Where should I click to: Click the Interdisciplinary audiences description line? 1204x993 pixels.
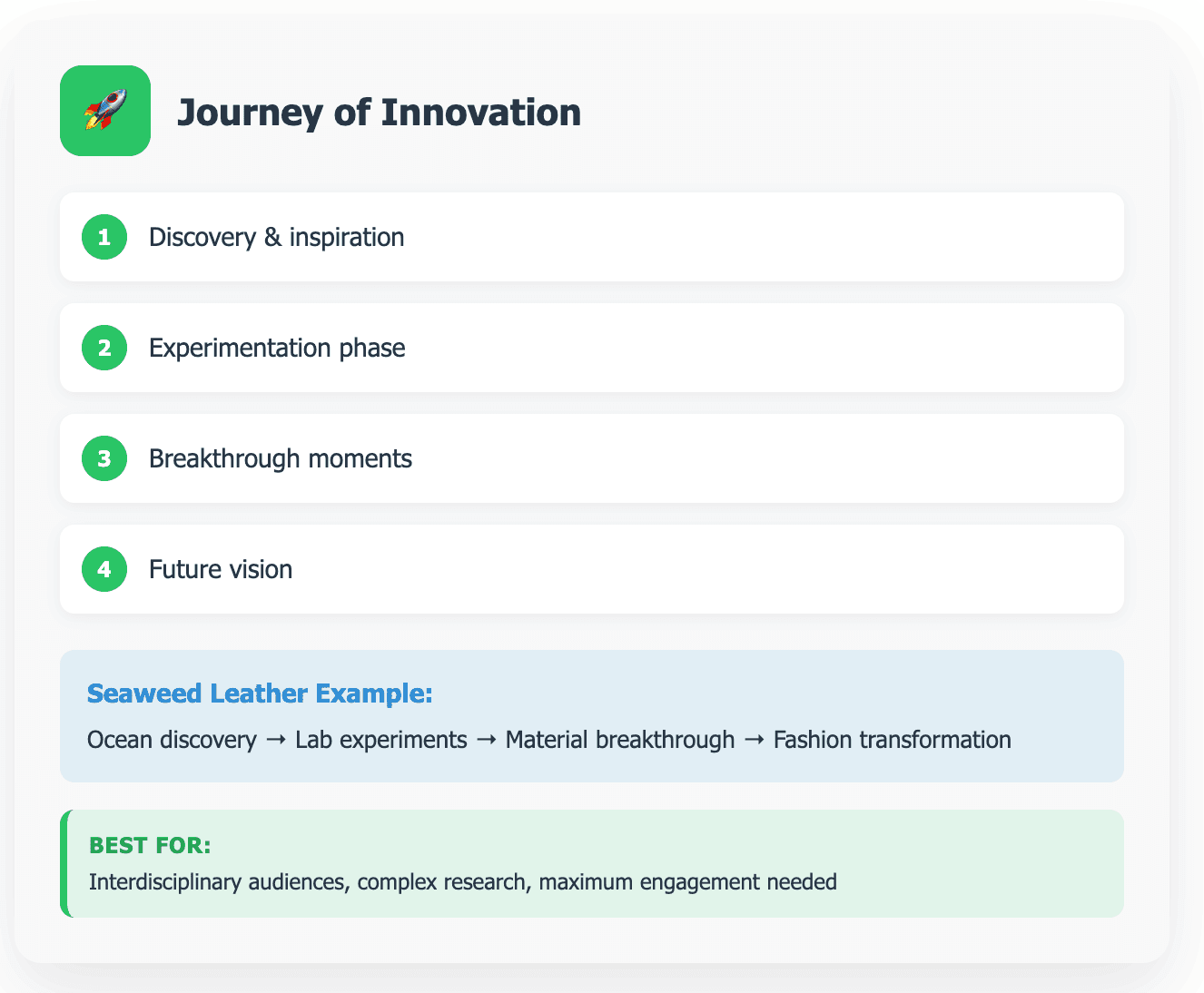pos(463,881)
